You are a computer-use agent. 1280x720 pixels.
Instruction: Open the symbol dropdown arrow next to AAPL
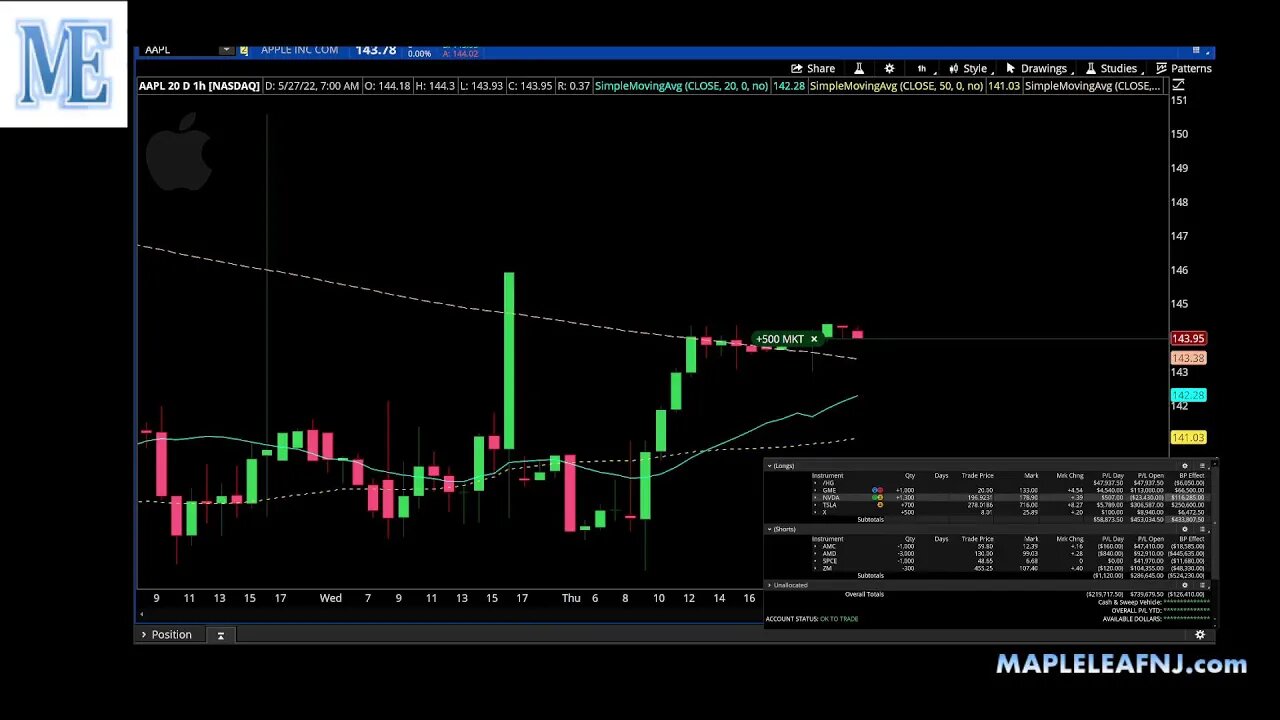[226, 49]
